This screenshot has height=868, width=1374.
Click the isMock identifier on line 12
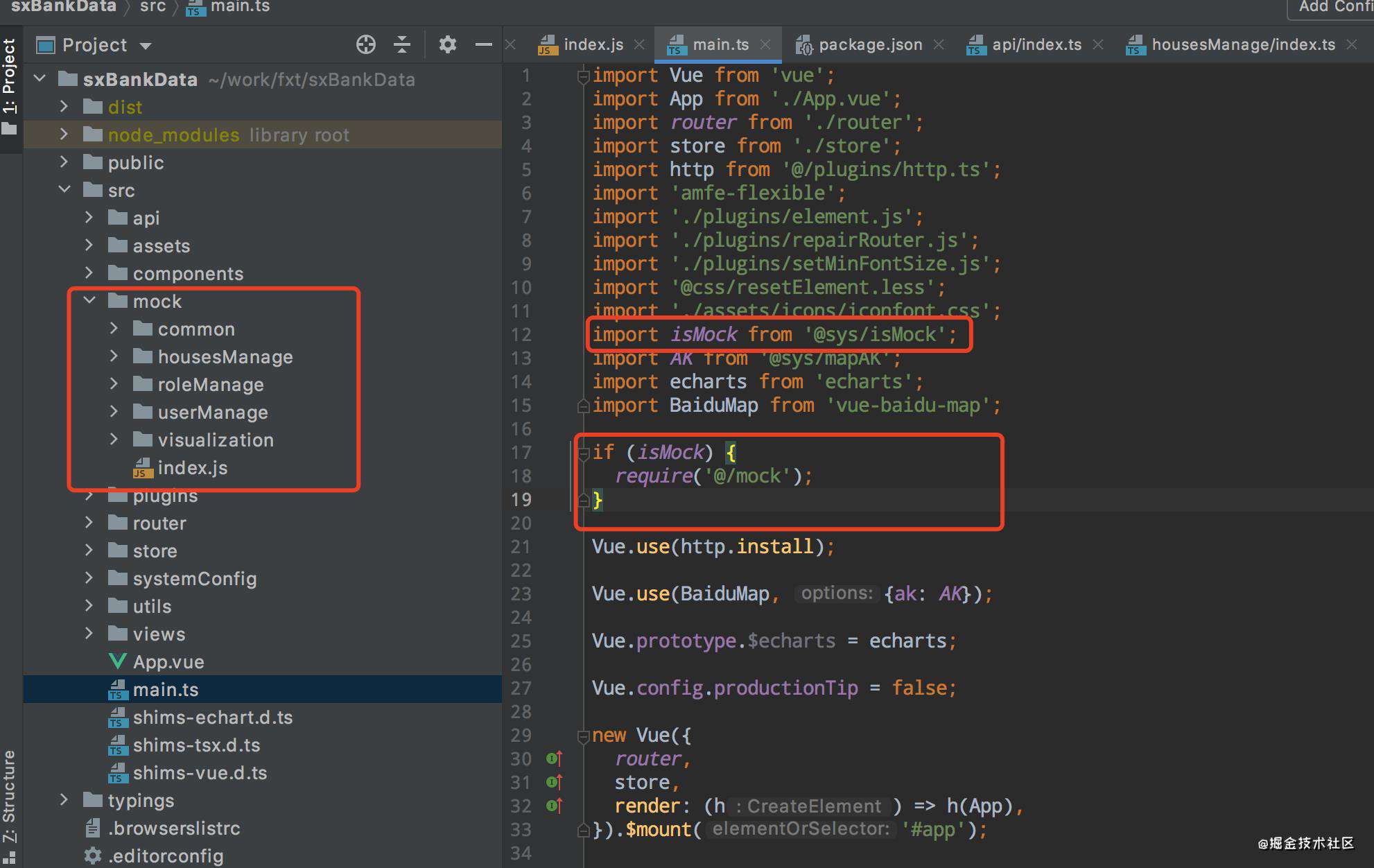[704, 335]
